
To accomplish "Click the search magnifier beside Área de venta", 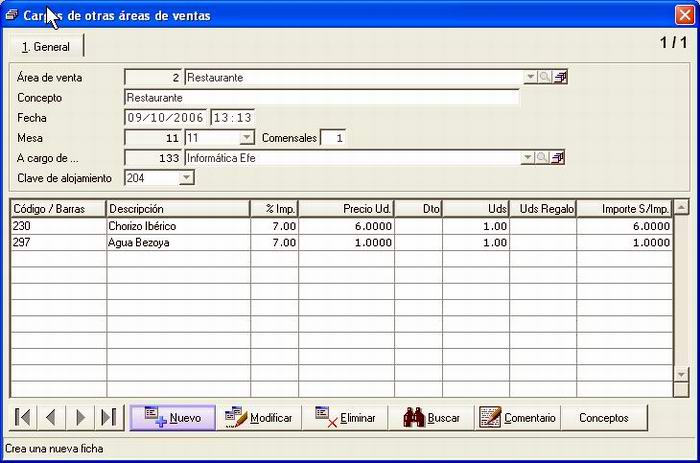I will click(x=544, y=77).
